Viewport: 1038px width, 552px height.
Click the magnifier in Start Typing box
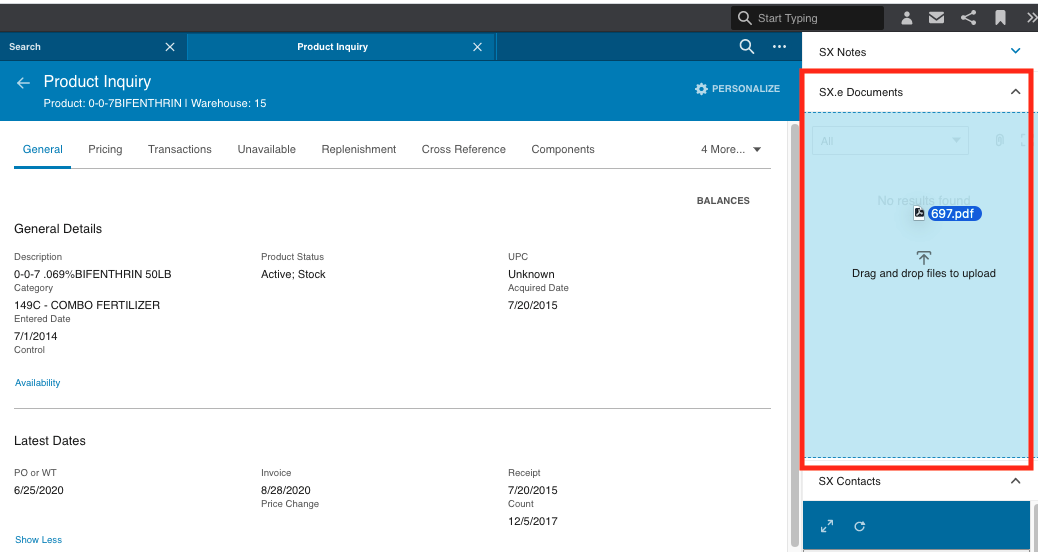pyautogui.click(x=744, y=18)
